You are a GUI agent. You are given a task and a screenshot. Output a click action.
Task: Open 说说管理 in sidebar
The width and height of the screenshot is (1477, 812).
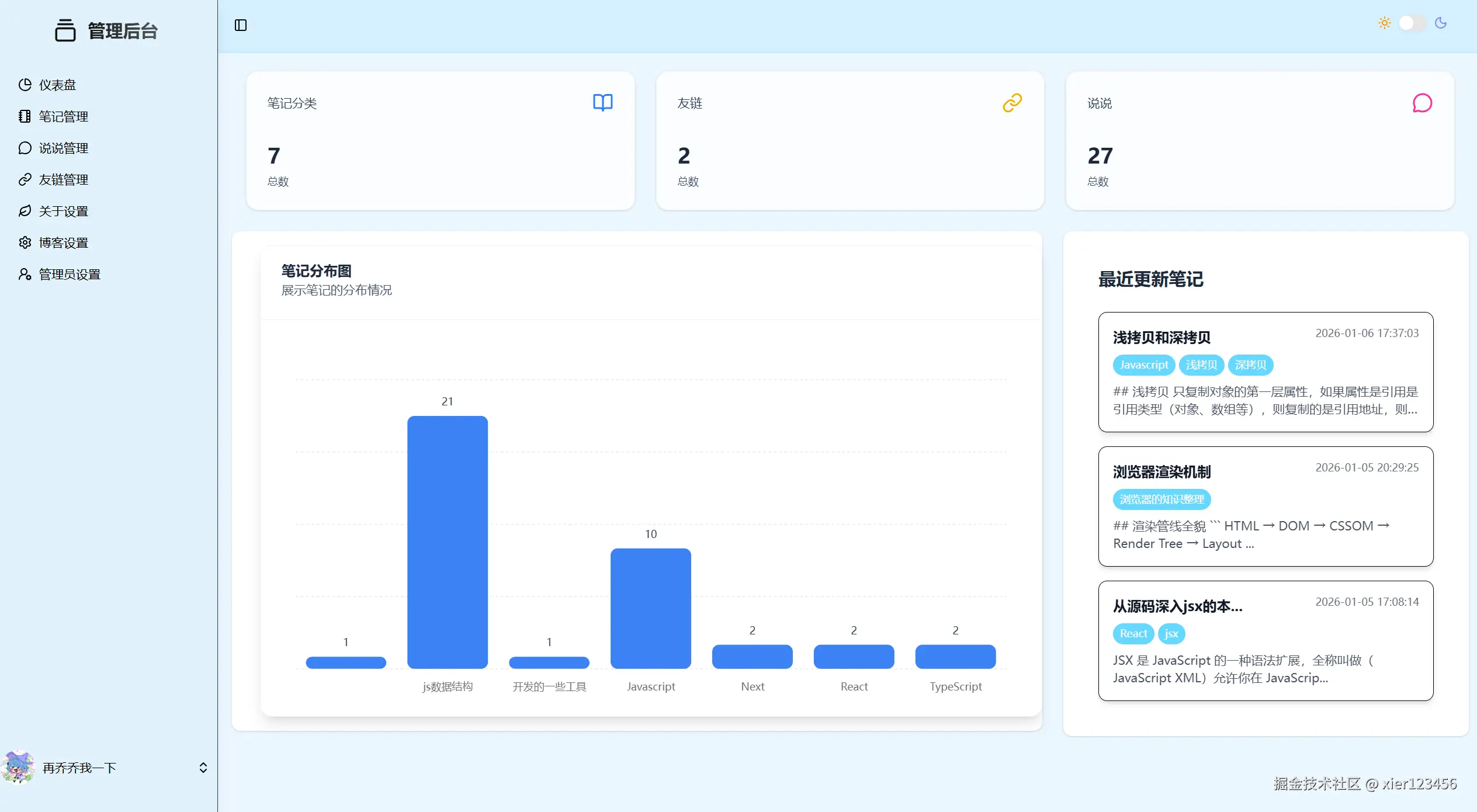click(63, 148)
